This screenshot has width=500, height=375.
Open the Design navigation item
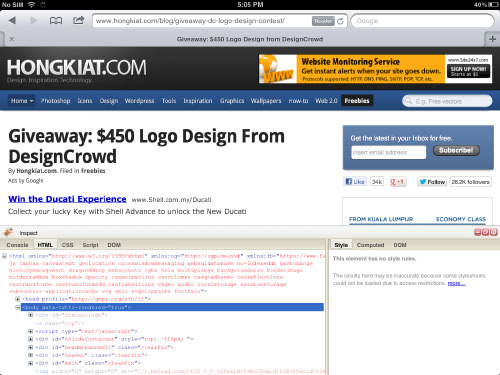(109, 101)
